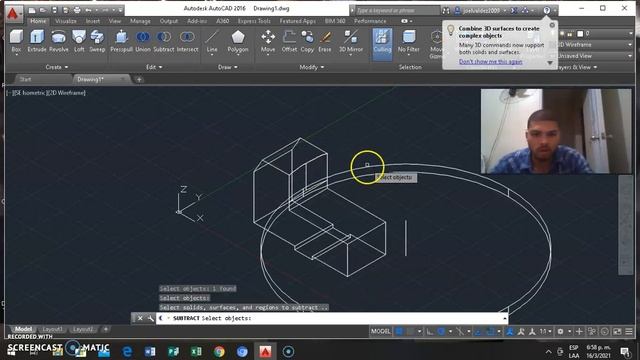The width and height of the screenshot is (640, 360).
Task: Click the Subtract solid command
Action: click(x=164, y=41)
